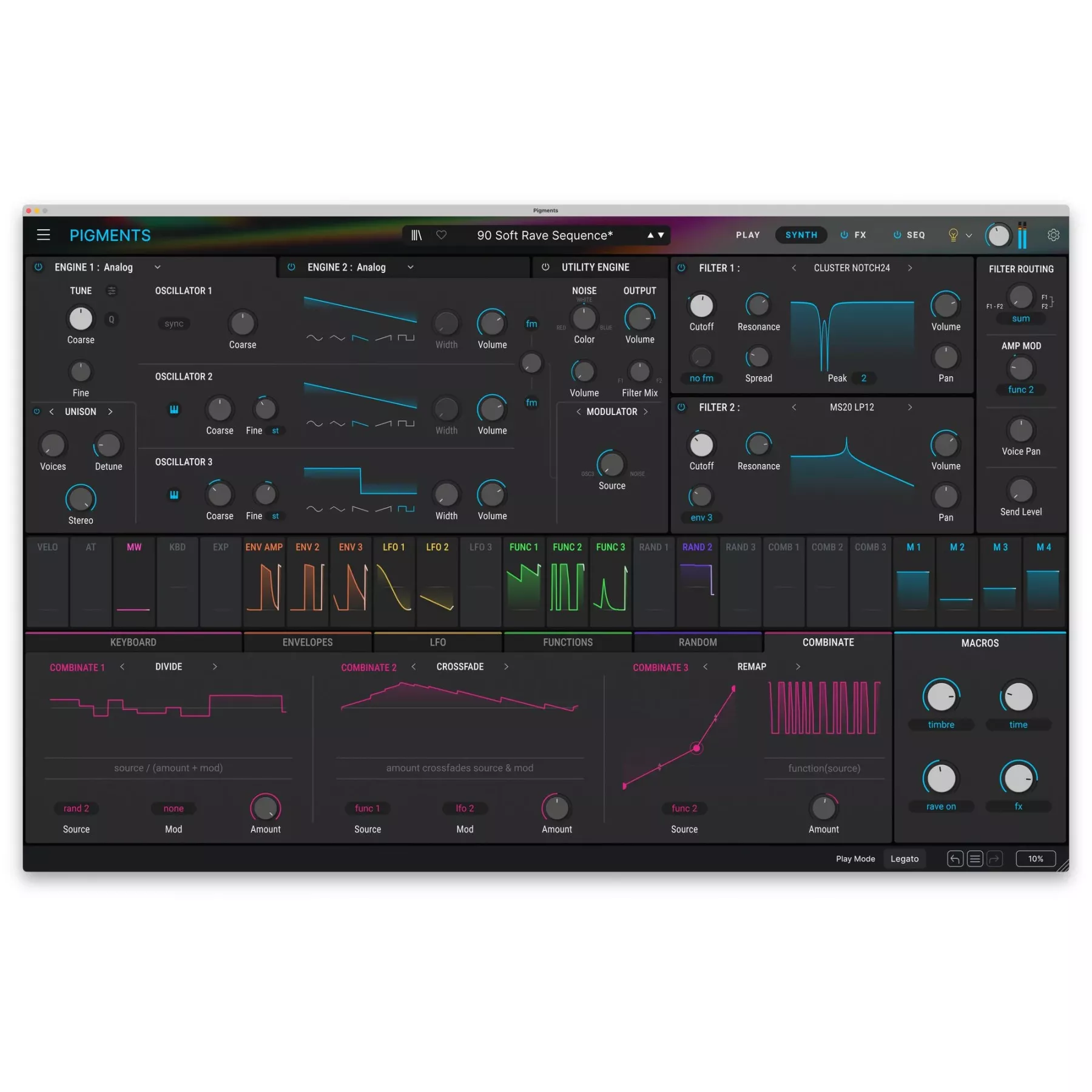This screenshot has width=1092, height=1092.
Task: Click the lightbulb sound design tips icon
Action: click(952, 235)
